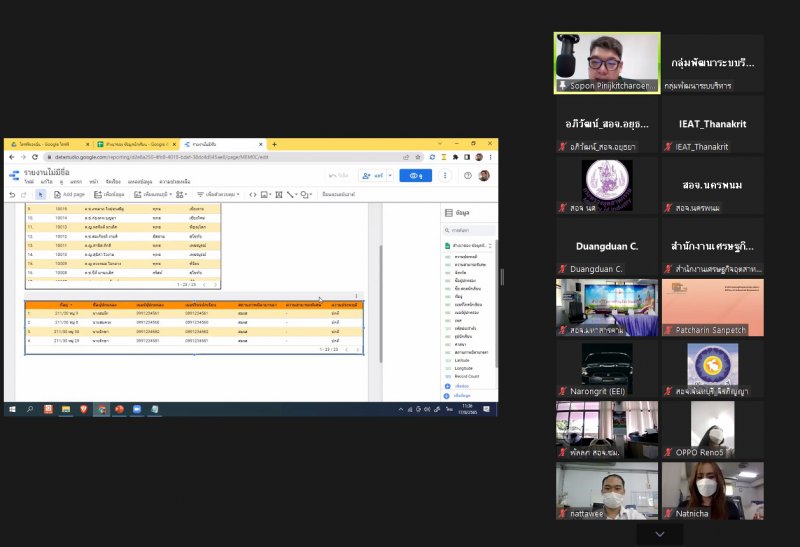Switch to the Google Sheets browser tab
The image size is (800, 547).
click(x=137, y=144)
